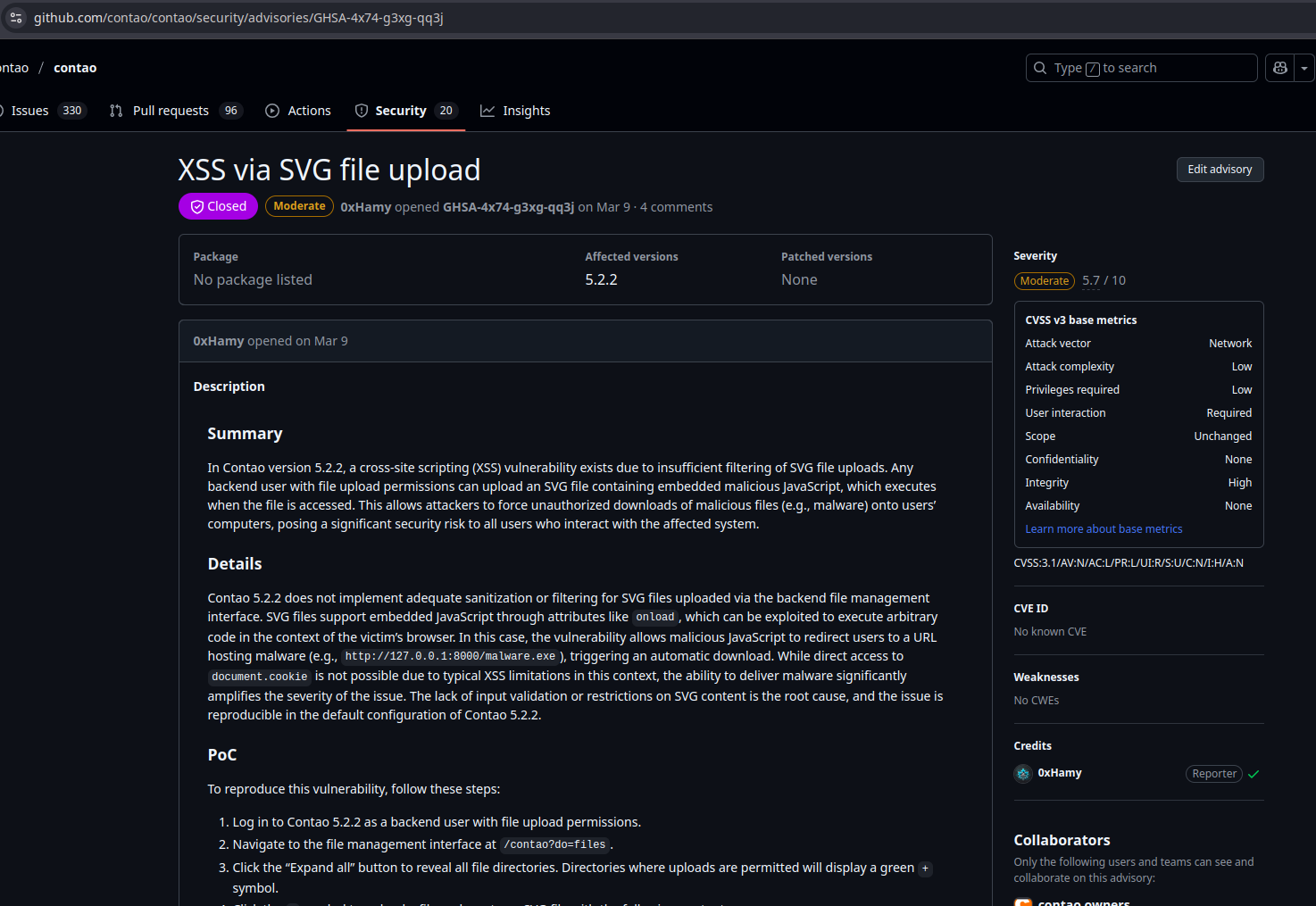Viewport: 1316px width, 906px height.
Task: Click the Integrity High value
Action: click(x=1240, y=483)
